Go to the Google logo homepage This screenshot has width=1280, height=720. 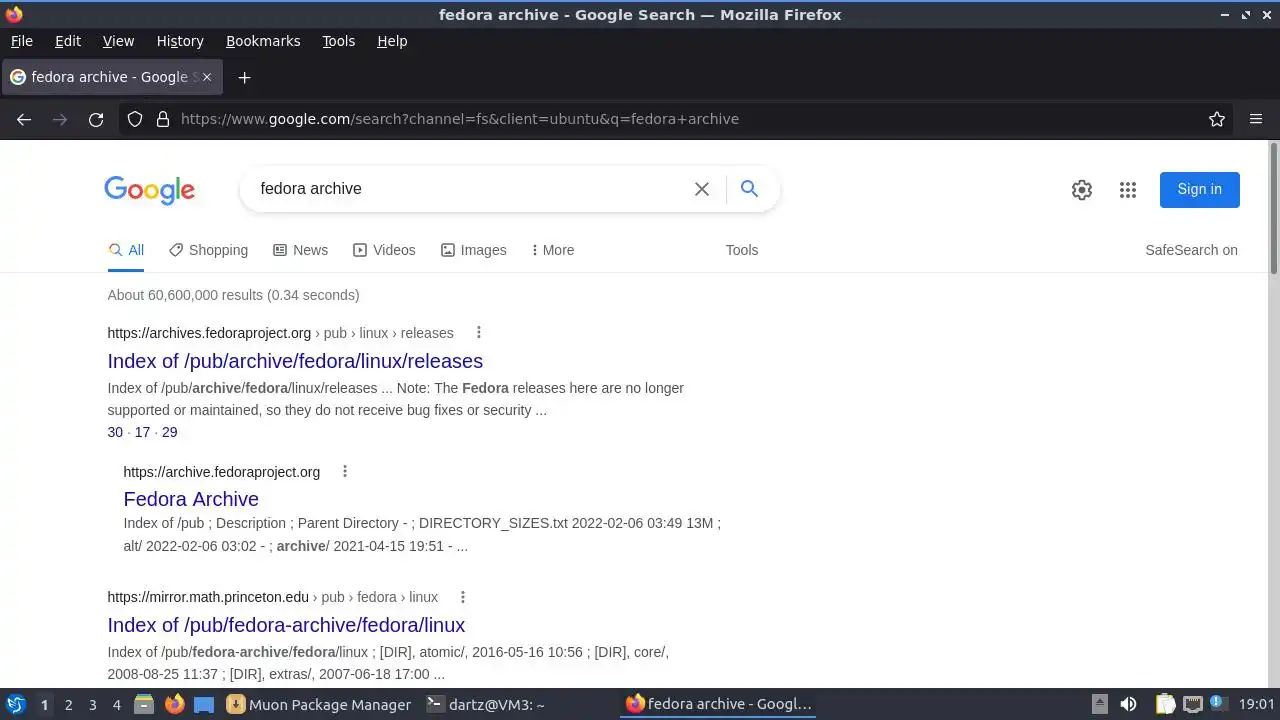pyautogui.click(x=150, y=190)
